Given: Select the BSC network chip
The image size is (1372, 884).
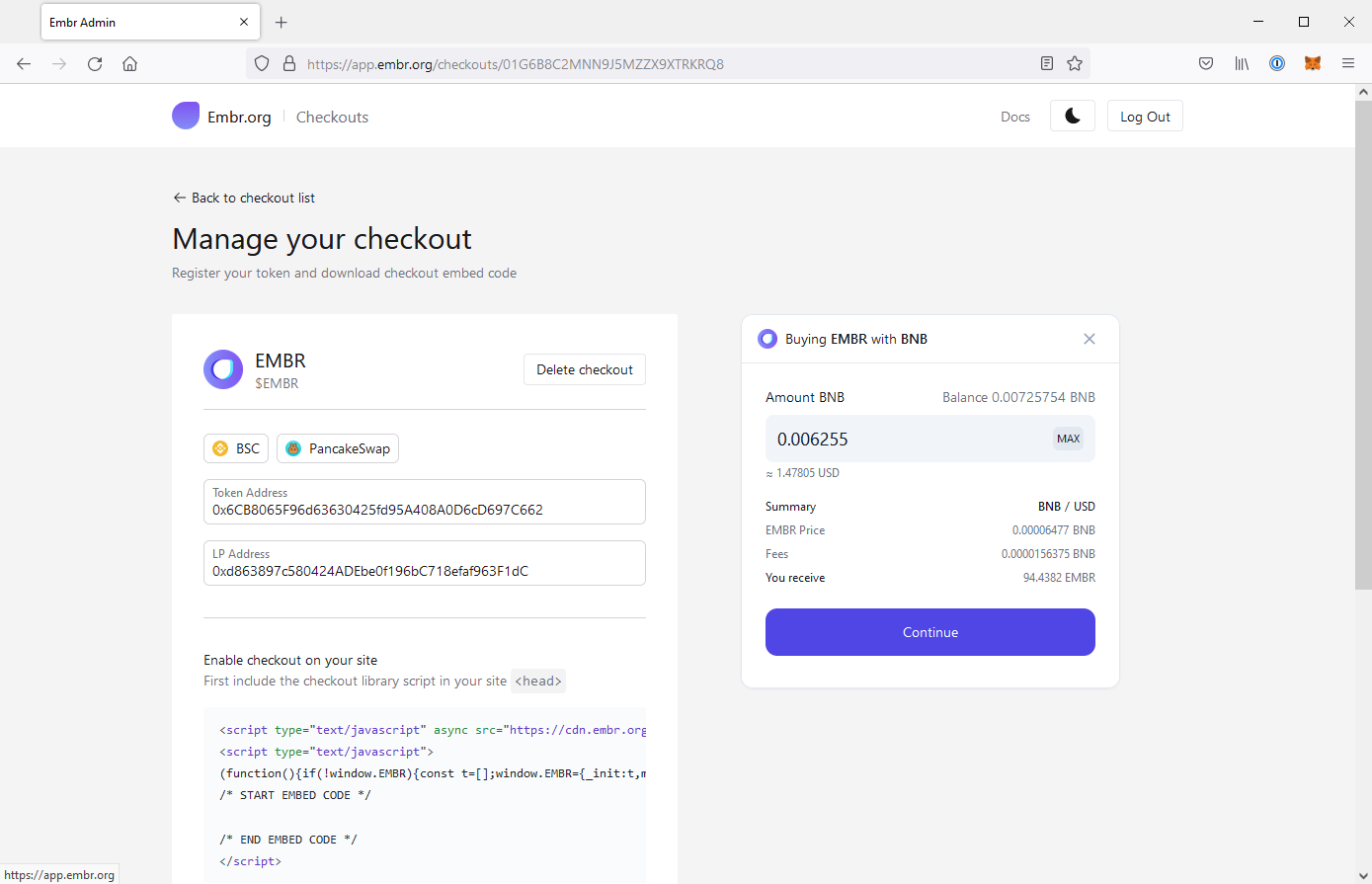Looking at the screenshot, I should (236, 448).
